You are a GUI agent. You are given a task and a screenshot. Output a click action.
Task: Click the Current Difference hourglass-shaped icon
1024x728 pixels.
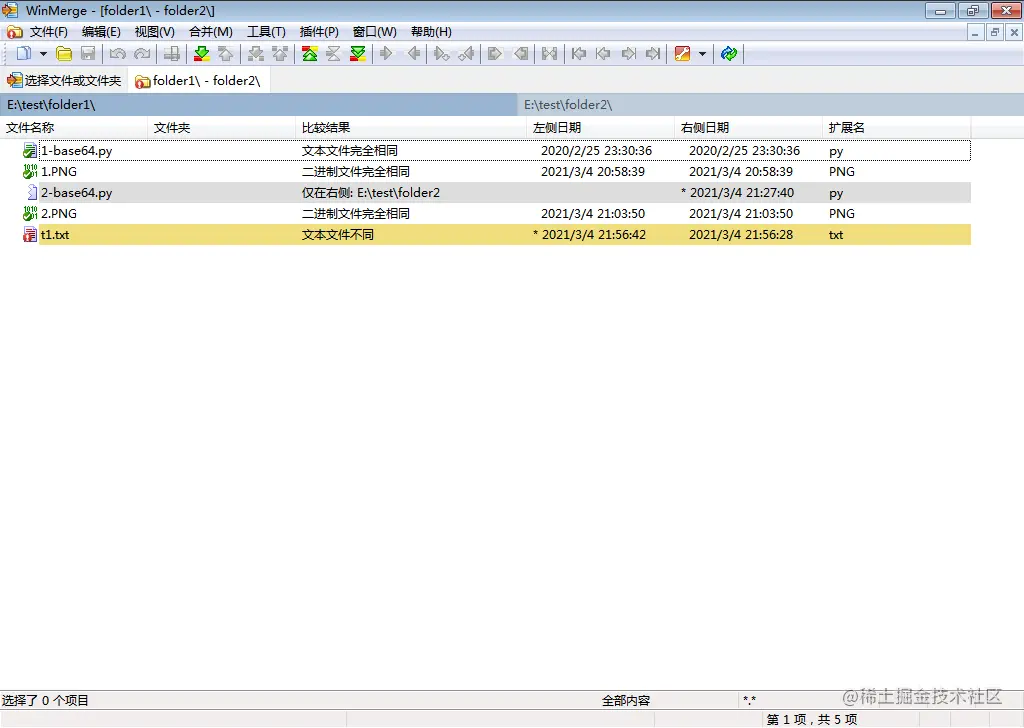pyautogui.click(x=333, y=54)
